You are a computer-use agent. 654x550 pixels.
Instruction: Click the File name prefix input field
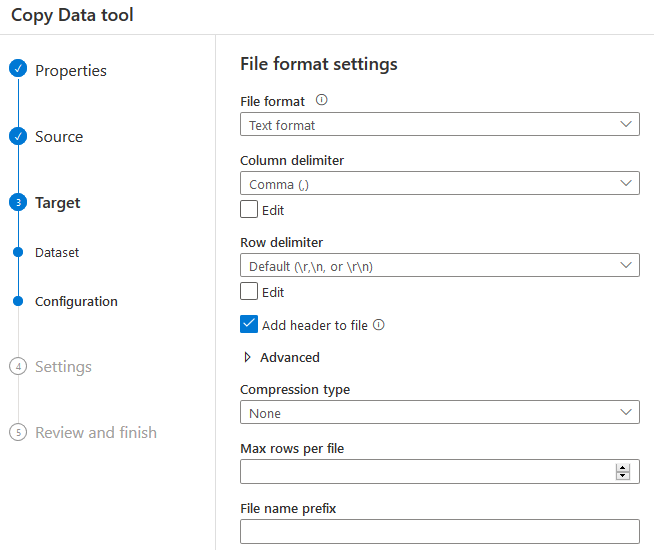click(x=439, y=531)
